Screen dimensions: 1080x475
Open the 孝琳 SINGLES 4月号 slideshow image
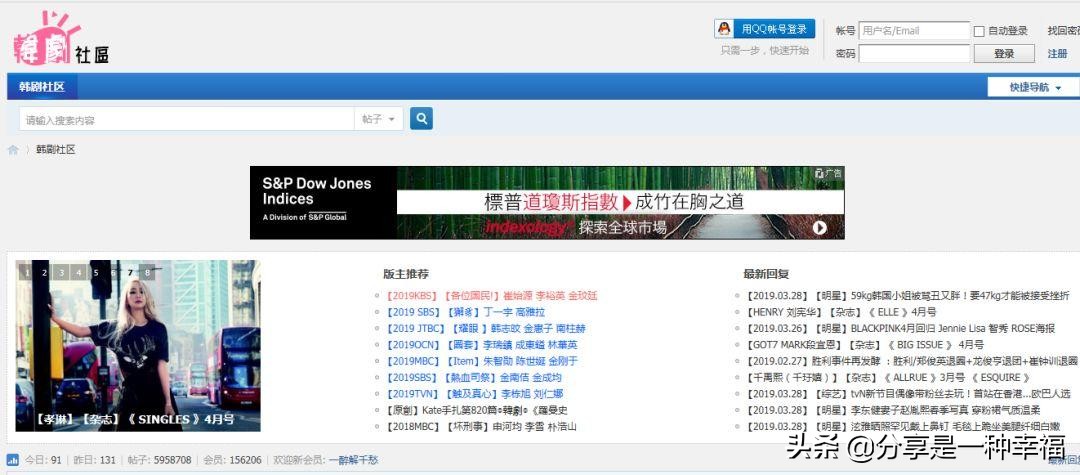pyautogui.click(x=137, y=346)
